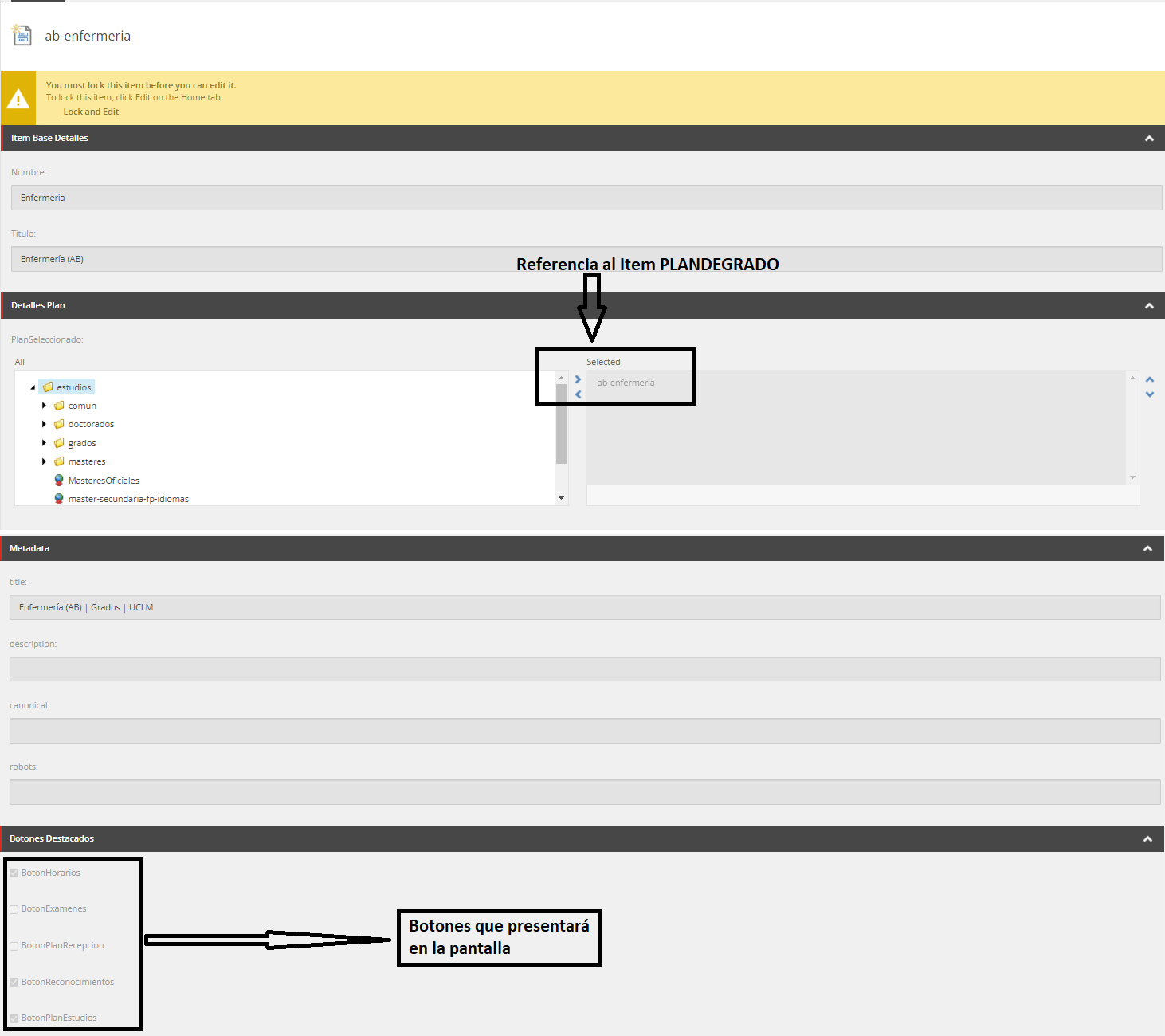Collapse the Item Base Detalles section

[x=1148, y=139]
